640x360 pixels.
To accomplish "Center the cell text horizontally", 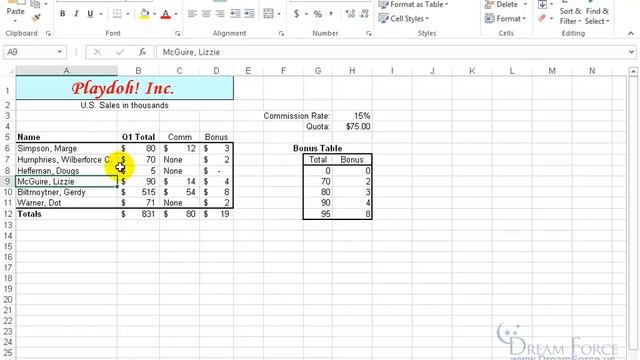I will [x=206, y=14].
